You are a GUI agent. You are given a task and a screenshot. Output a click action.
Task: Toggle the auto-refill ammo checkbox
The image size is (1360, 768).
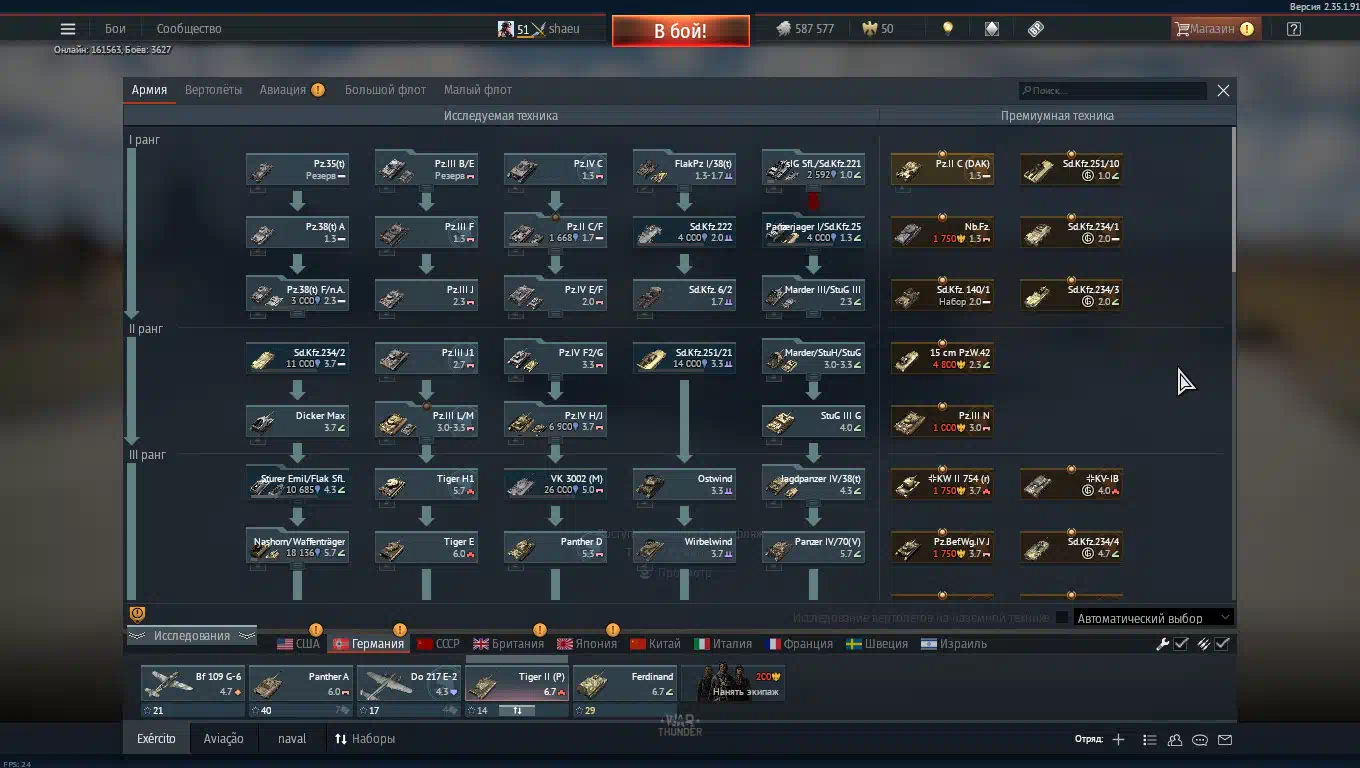tap(1222, 644)
